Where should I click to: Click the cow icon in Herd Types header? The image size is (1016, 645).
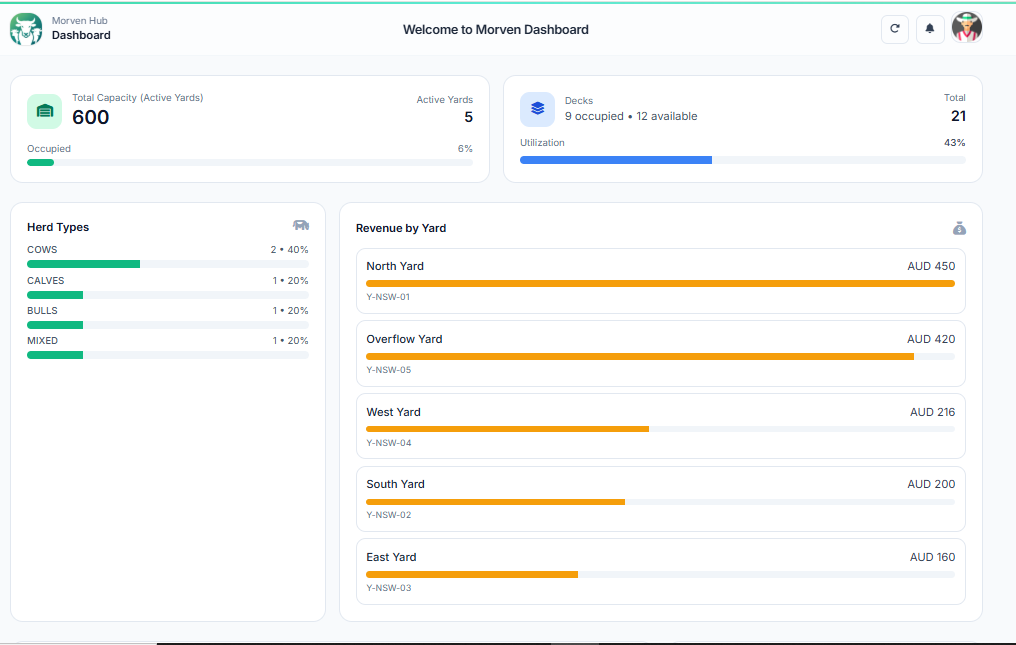(x=301, y=226)
